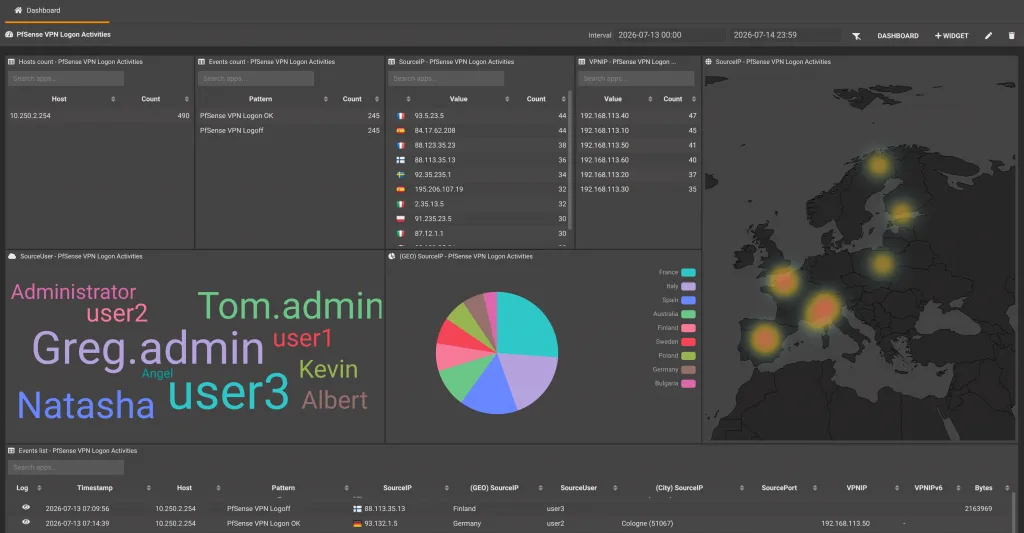Focus the Events list search box
This screenshot has width=1024, height=533.
click(66, 467)
